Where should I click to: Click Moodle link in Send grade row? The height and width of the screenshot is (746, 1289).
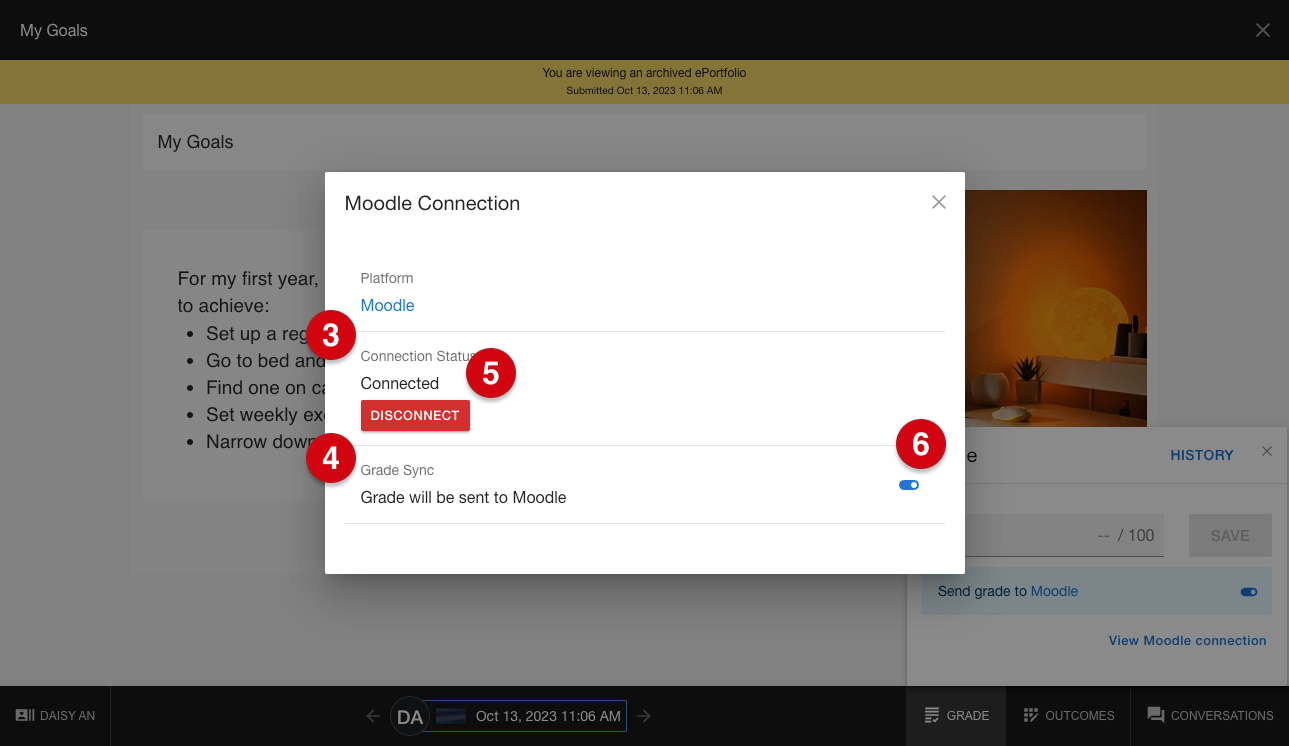click(1054, 591)
